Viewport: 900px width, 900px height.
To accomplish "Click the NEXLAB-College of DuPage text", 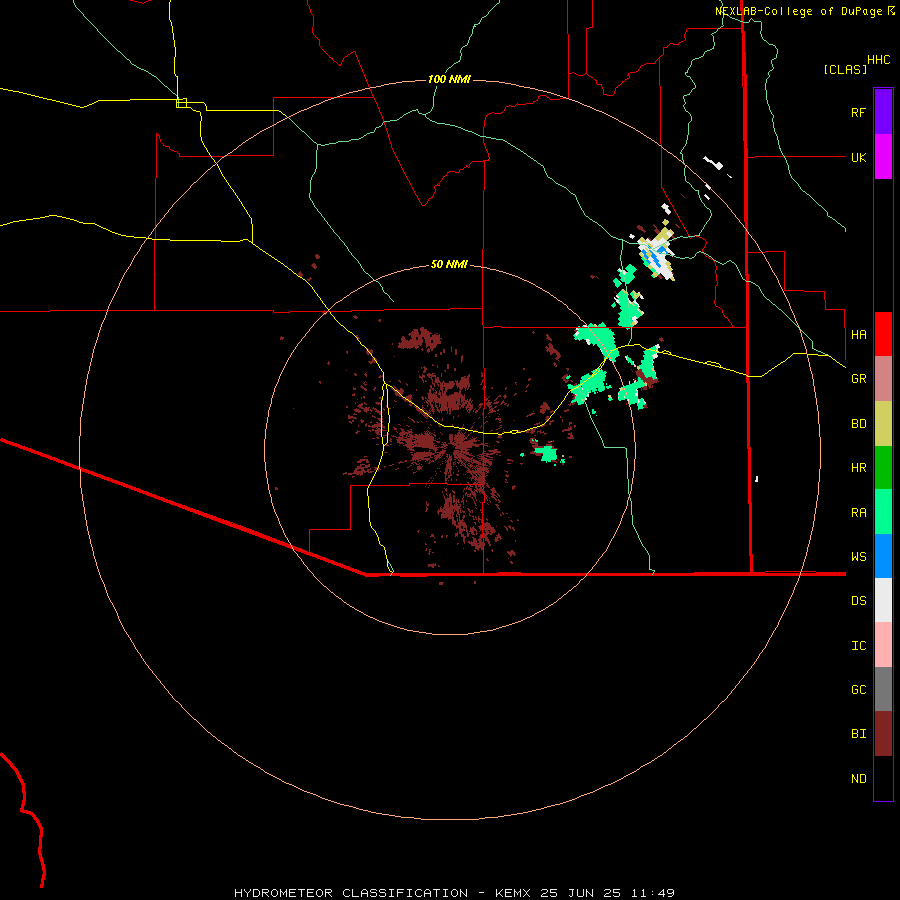I will click(x=798, y=11).
